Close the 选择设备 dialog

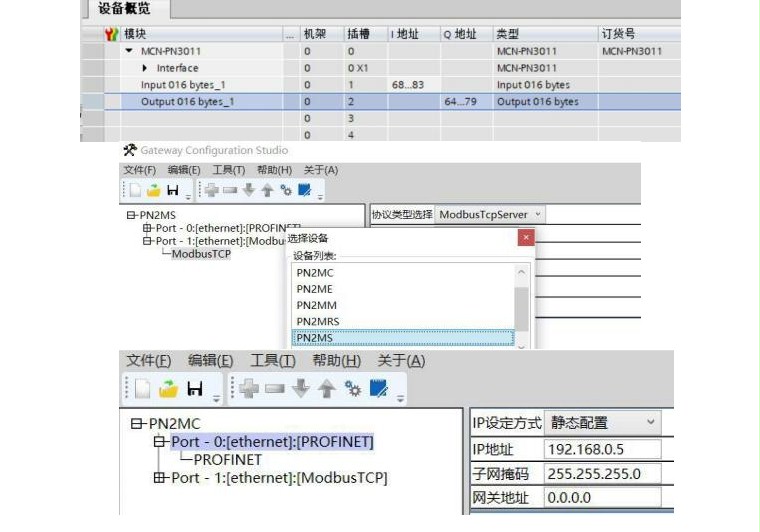click(525, 238)
